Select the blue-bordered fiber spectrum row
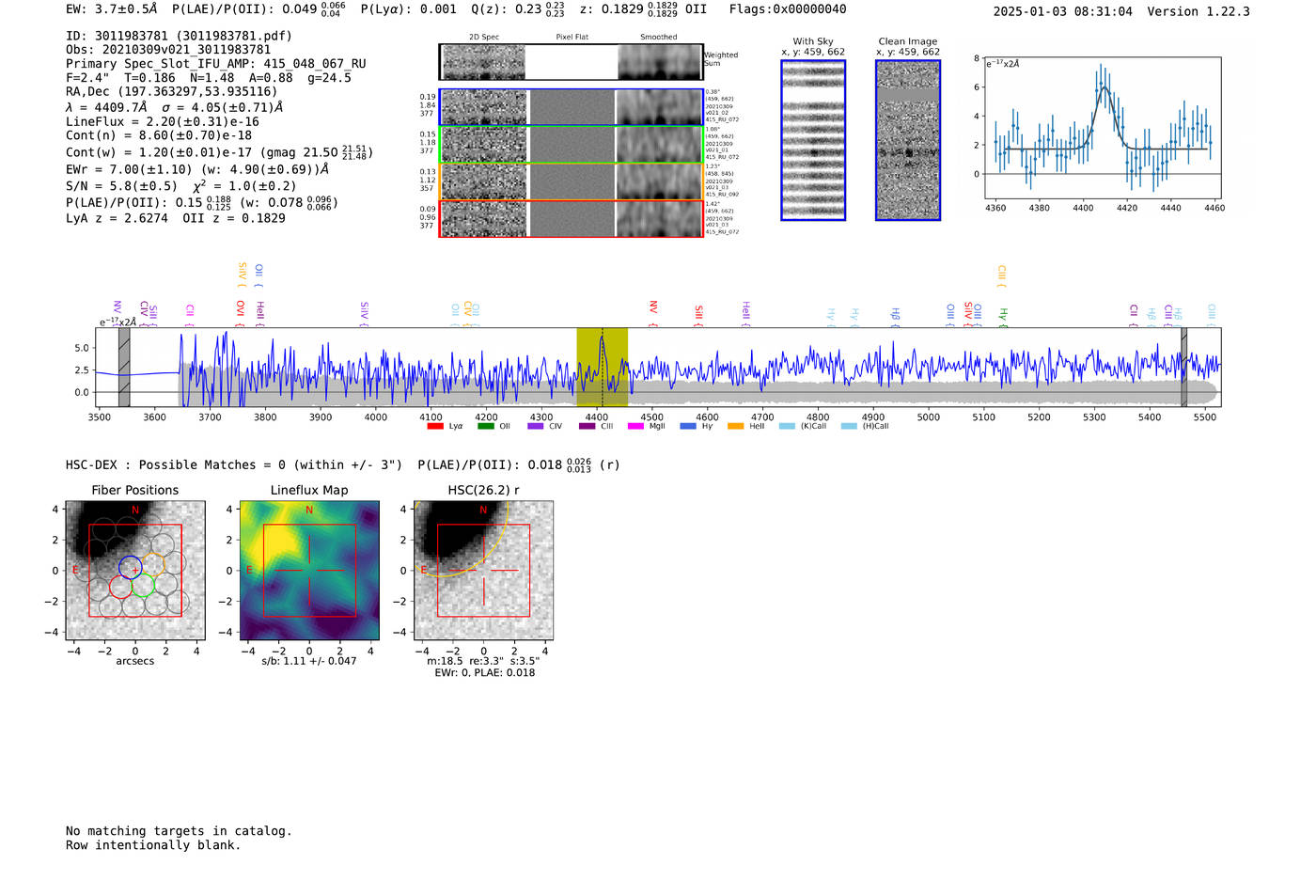The image size is (1316, 896). [x=572, y=107]
